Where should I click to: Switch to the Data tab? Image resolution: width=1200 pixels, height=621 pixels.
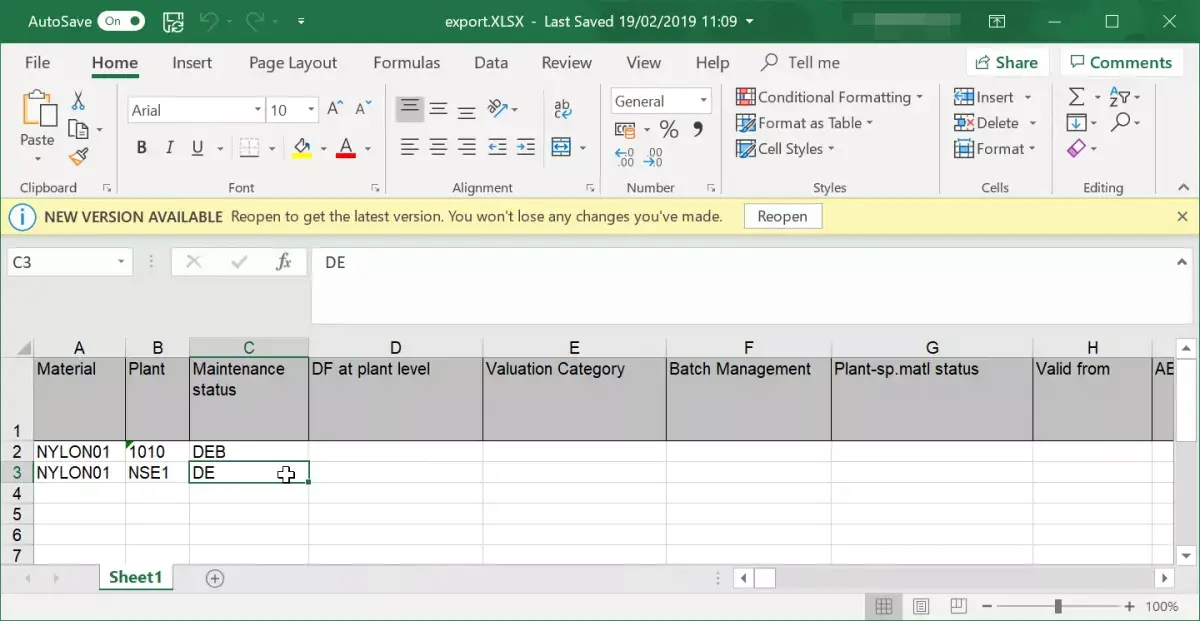[491, 62]
